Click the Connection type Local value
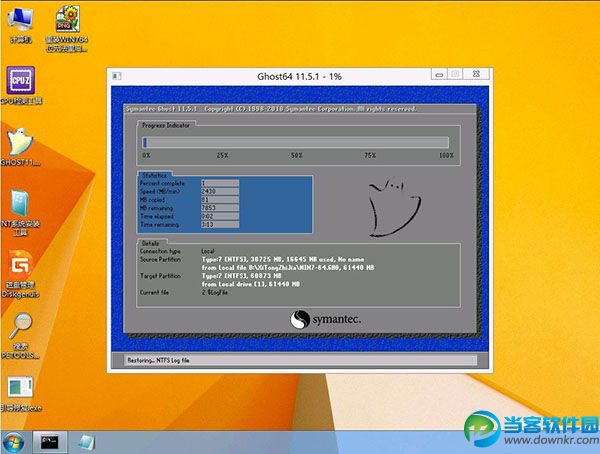The width and height of the screenshot is (600, 454). pos(208,251)
